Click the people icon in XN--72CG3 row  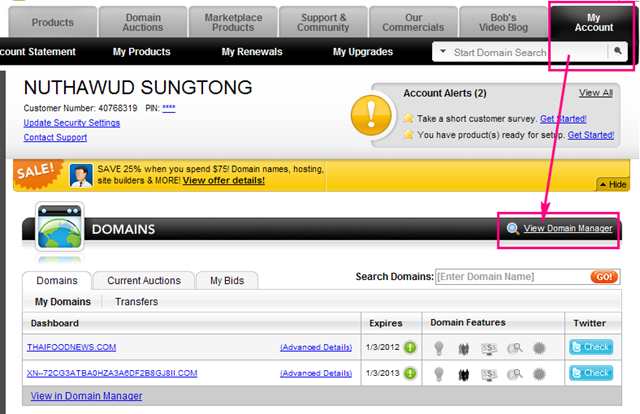click(x=464, y=374)
